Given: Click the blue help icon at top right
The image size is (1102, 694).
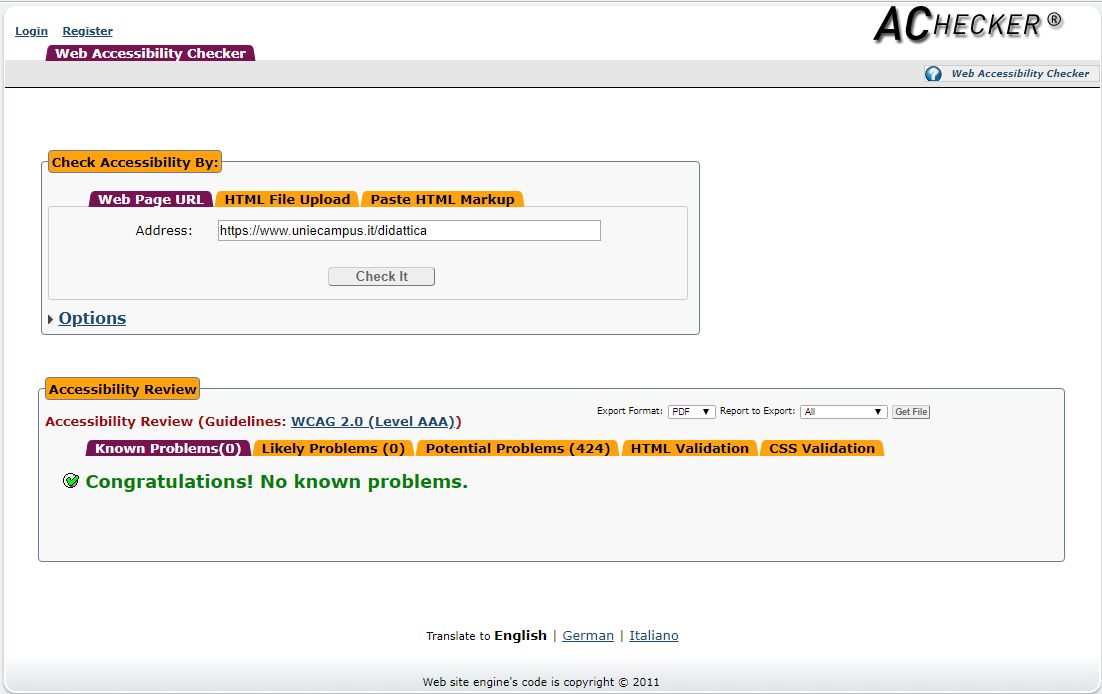Looking at the screenshot, I should click(933, 74).
